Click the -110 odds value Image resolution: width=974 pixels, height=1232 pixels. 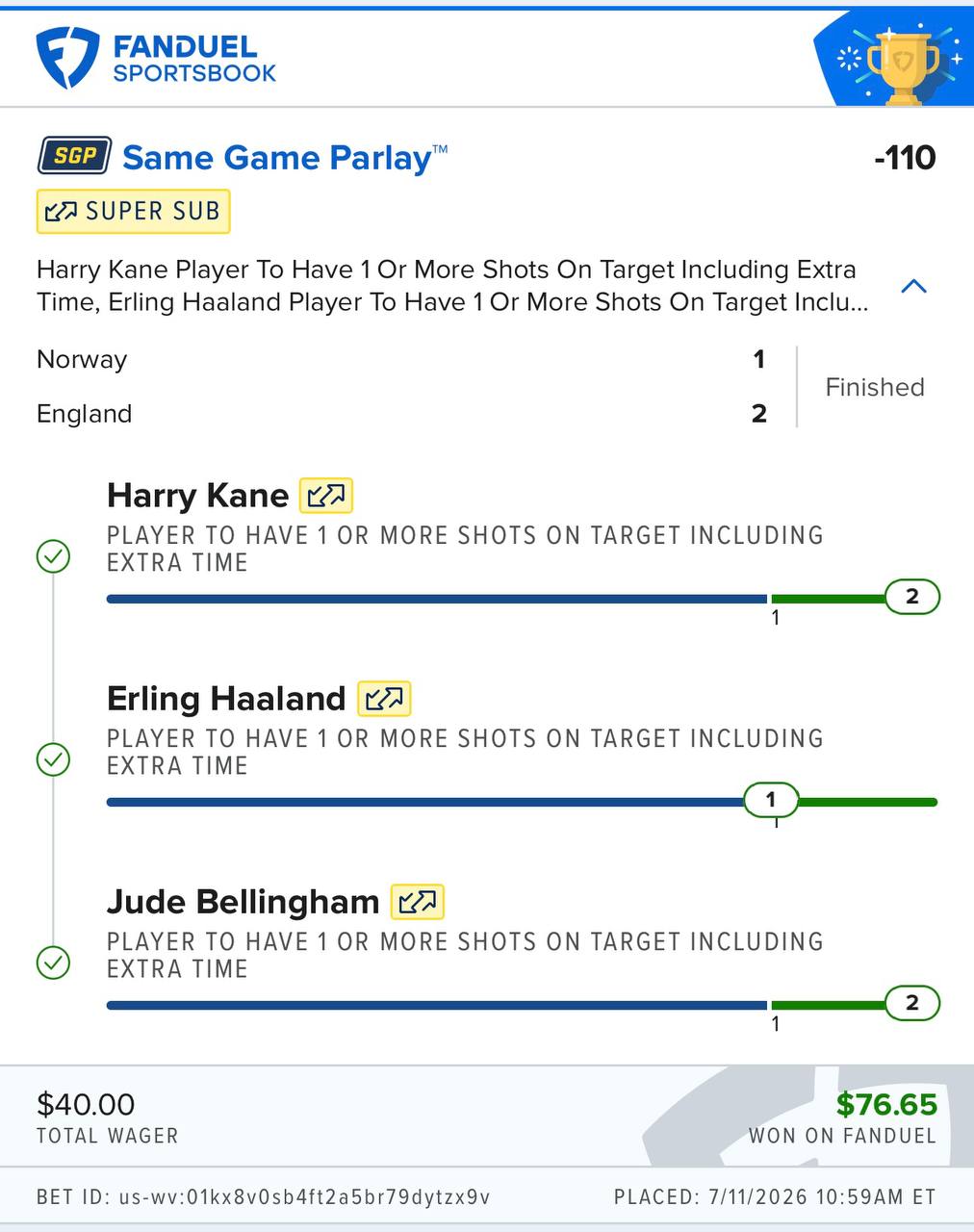tap(905, 158)
